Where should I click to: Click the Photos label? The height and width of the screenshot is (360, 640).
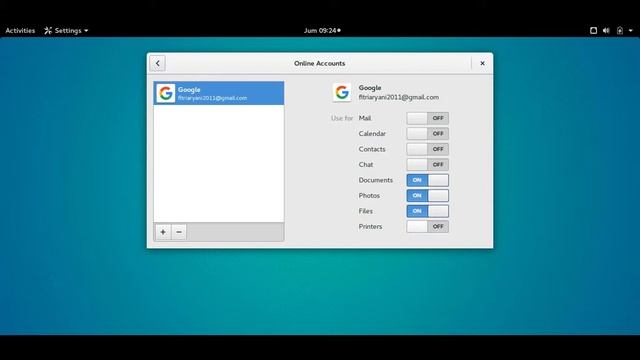click(369, 196)
